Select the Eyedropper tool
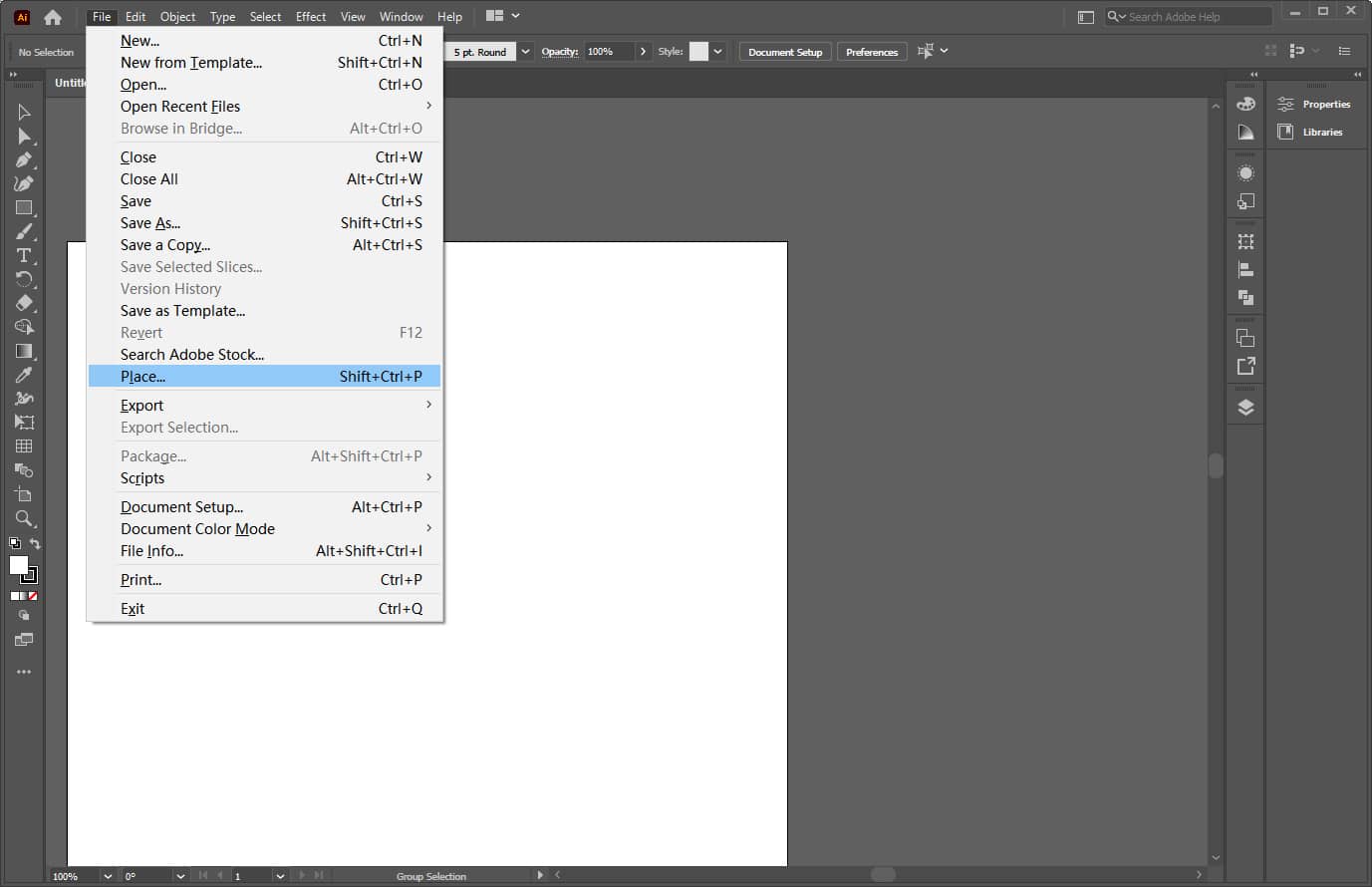Image resolution: width=1372 pixels, height=887 pixels. [x=24, y=375]
